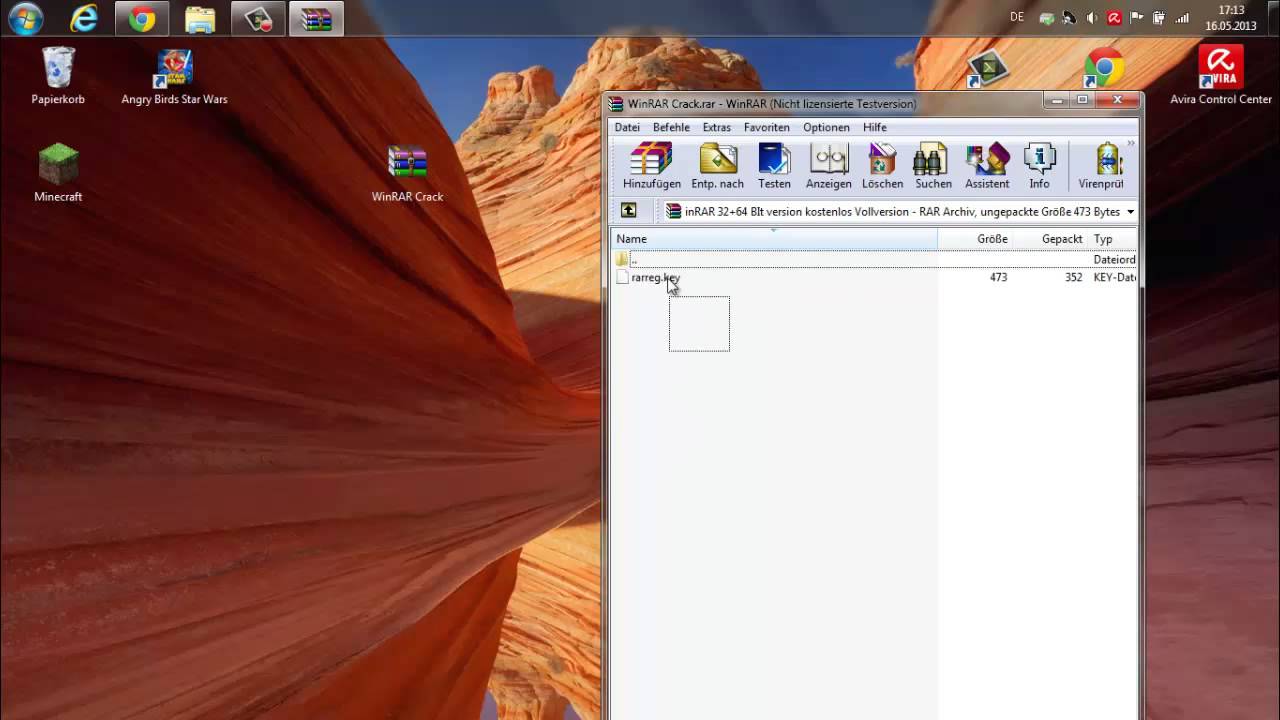The width and height of the screenshot is (1280, 720).
Task: Click the Action Center flag tray icon
Action: tap(1136, 18)
